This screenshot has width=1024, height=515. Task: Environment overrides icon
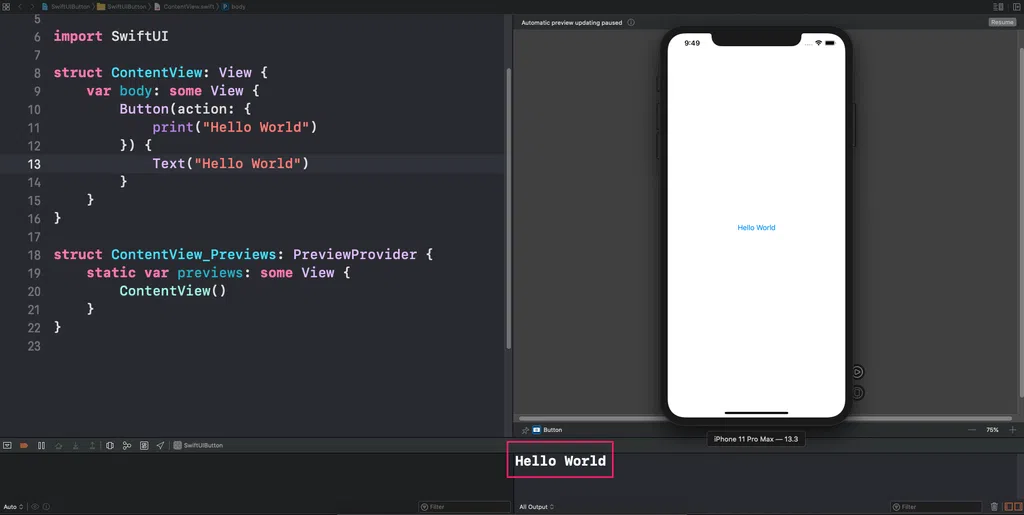(x=144, y=445)
